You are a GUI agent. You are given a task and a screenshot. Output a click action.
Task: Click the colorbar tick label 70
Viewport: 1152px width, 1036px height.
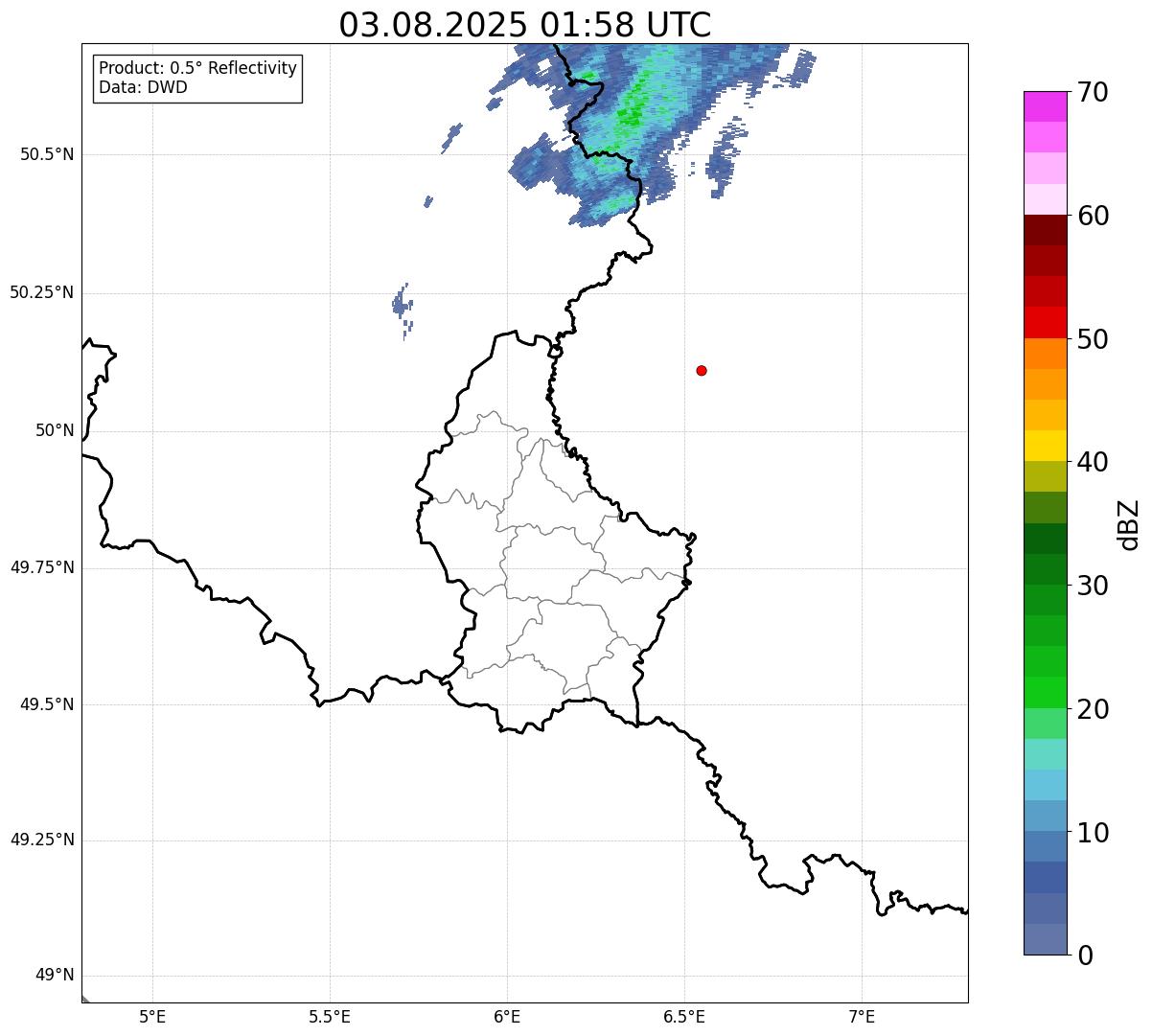coord(1093,92)
